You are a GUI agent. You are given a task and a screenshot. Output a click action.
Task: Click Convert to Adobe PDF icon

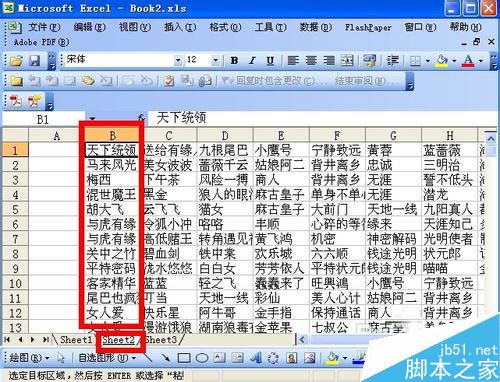click(x=16, y=101)
